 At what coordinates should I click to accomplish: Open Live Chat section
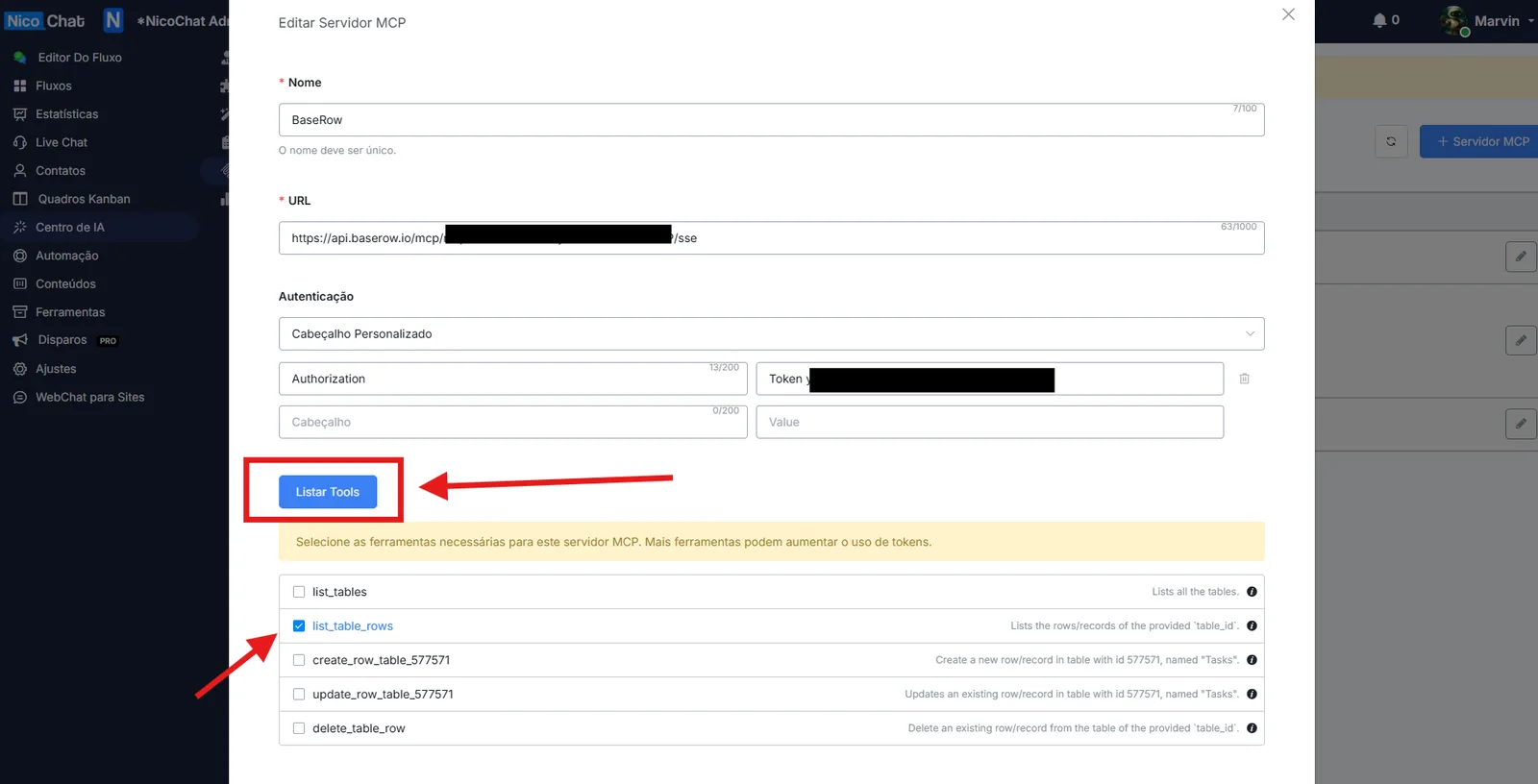(62, 142)
